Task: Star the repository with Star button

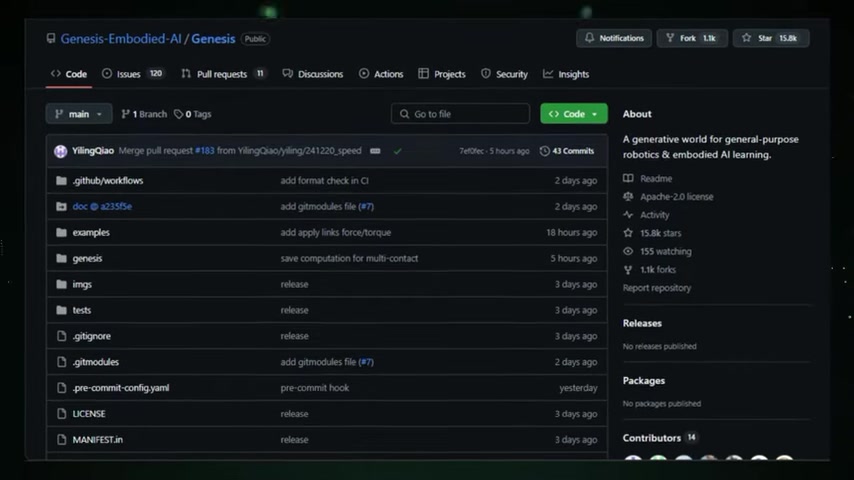Action: coord(771,38)
